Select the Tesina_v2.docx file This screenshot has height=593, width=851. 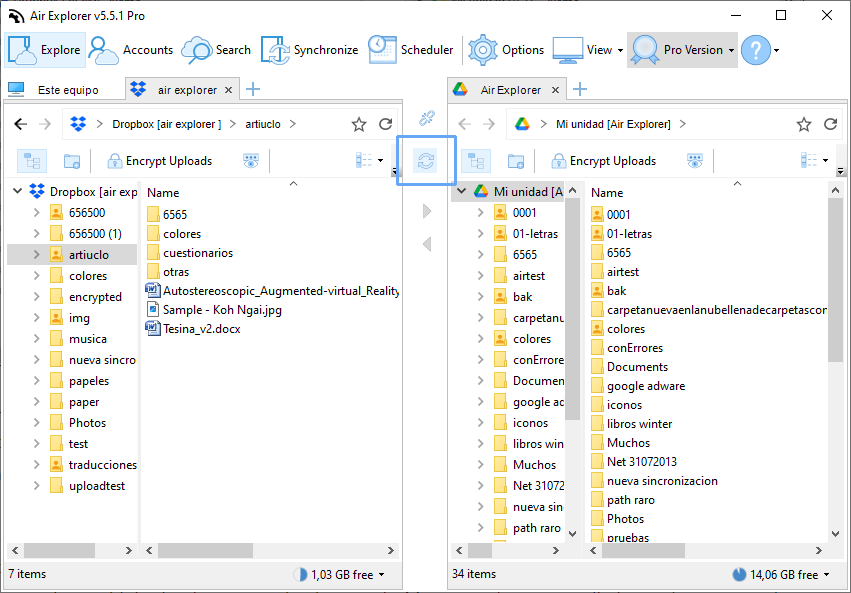coord(194,329)
